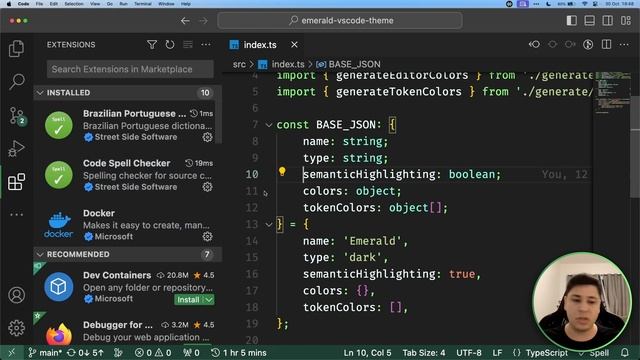
Task: Open editor more actions ellipsis
Action: pyautogui.click(x=624, y=44)
